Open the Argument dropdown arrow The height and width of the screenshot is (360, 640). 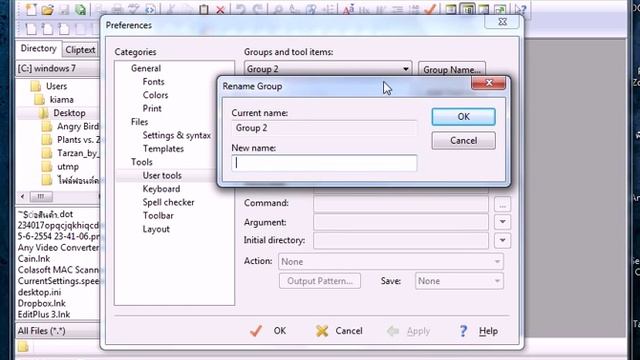click(502, 222)
